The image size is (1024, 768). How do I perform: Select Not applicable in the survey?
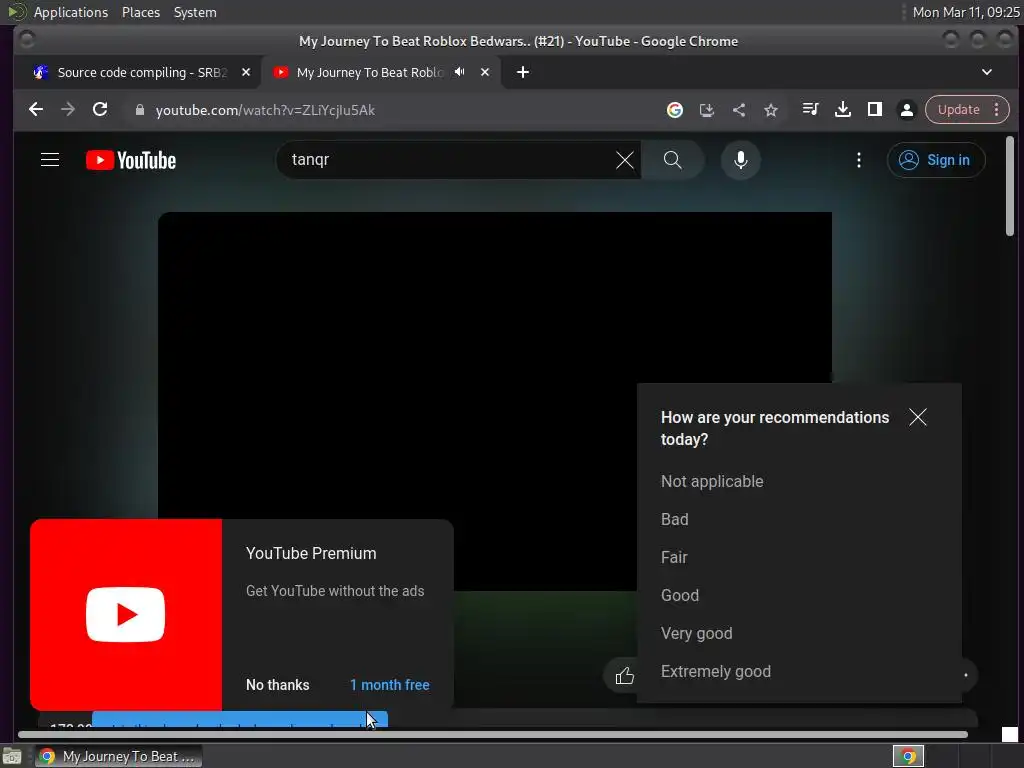712,481
